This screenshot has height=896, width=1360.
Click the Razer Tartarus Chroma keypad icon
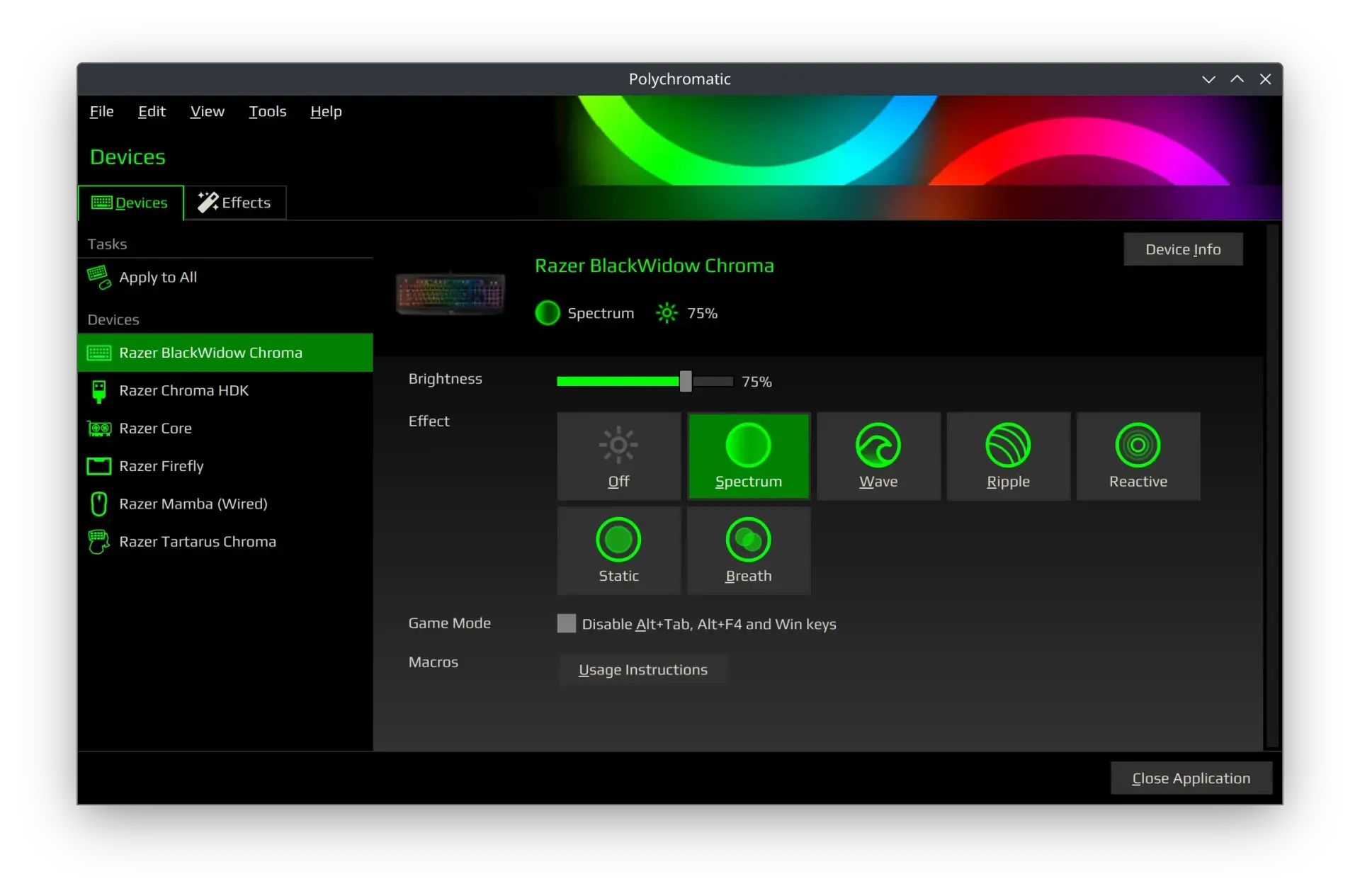click(x=98, y=541)
